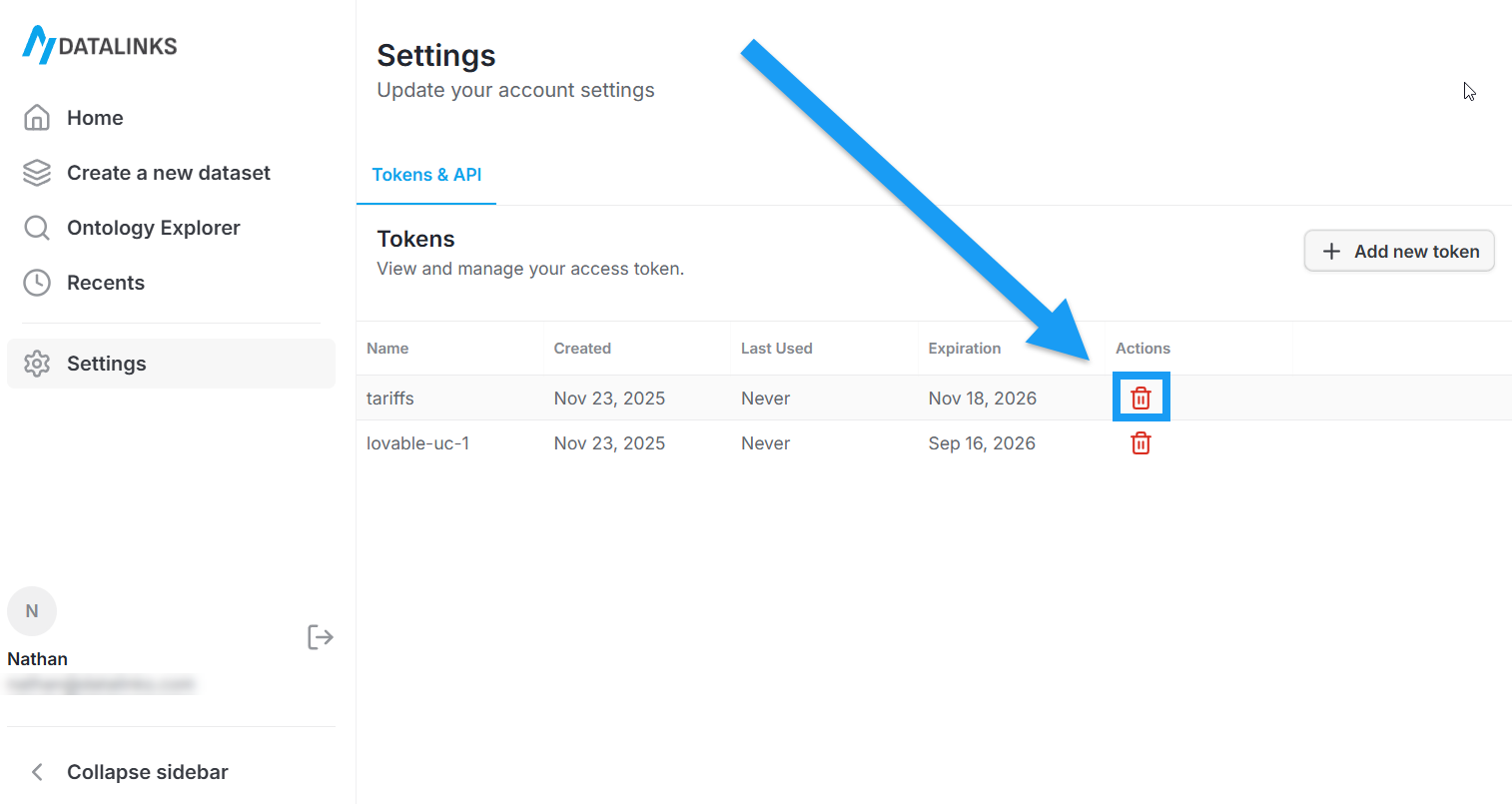
Task: Collapse the sidebar using the chevron
Action: (x=36, y=771)
